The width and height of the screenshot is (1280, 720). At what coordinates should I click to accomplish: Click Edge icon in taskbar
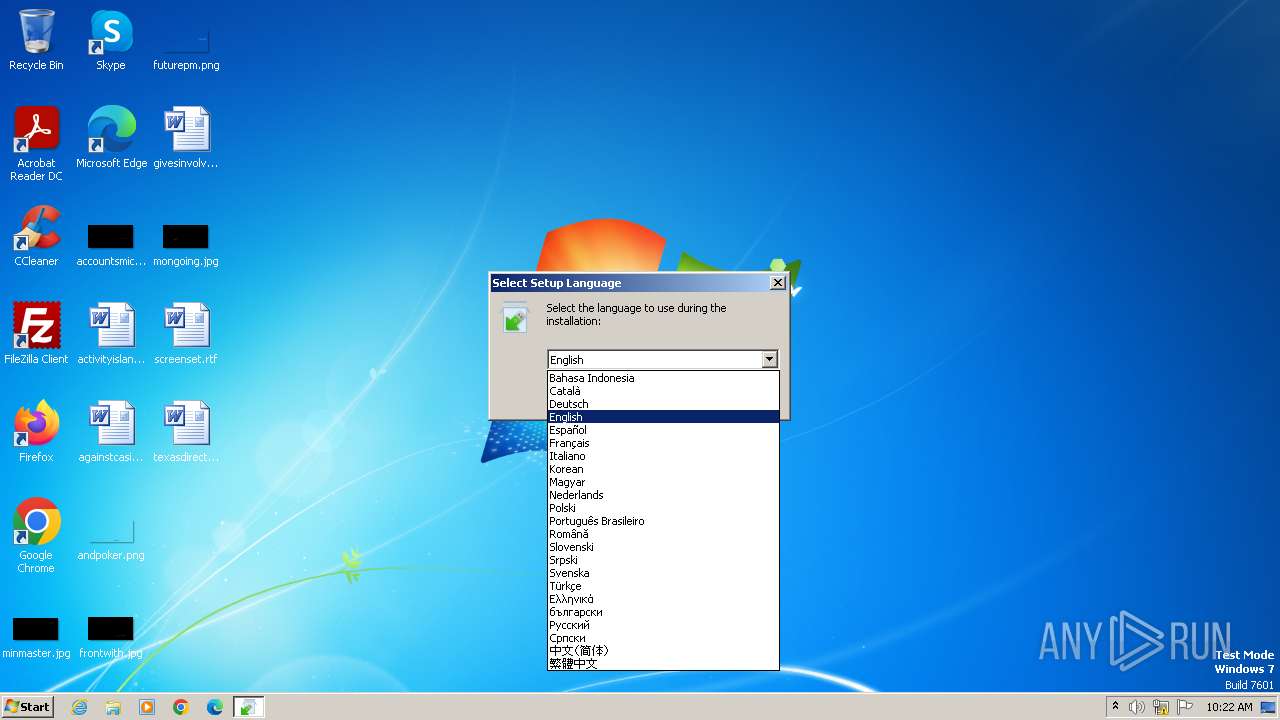(x=215, y=707)
